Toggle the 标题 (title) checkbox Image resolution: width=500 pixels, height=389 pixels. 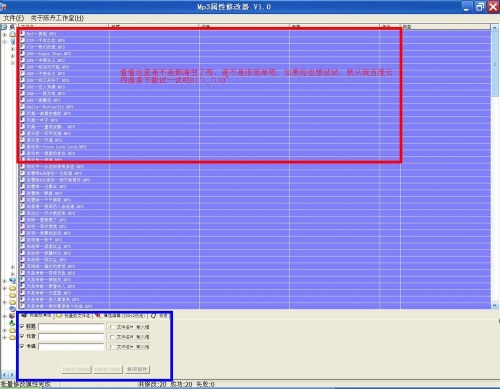[x=22, y=326]
